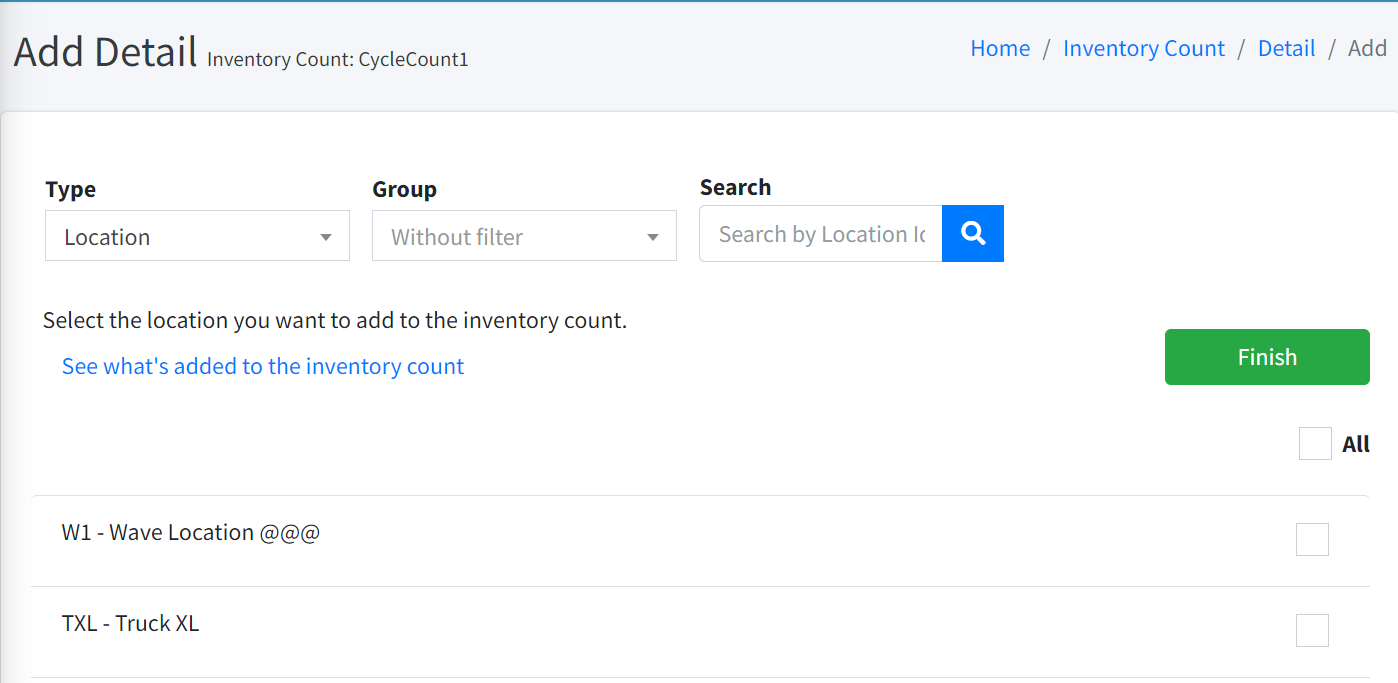Click the Type field label

70,189
